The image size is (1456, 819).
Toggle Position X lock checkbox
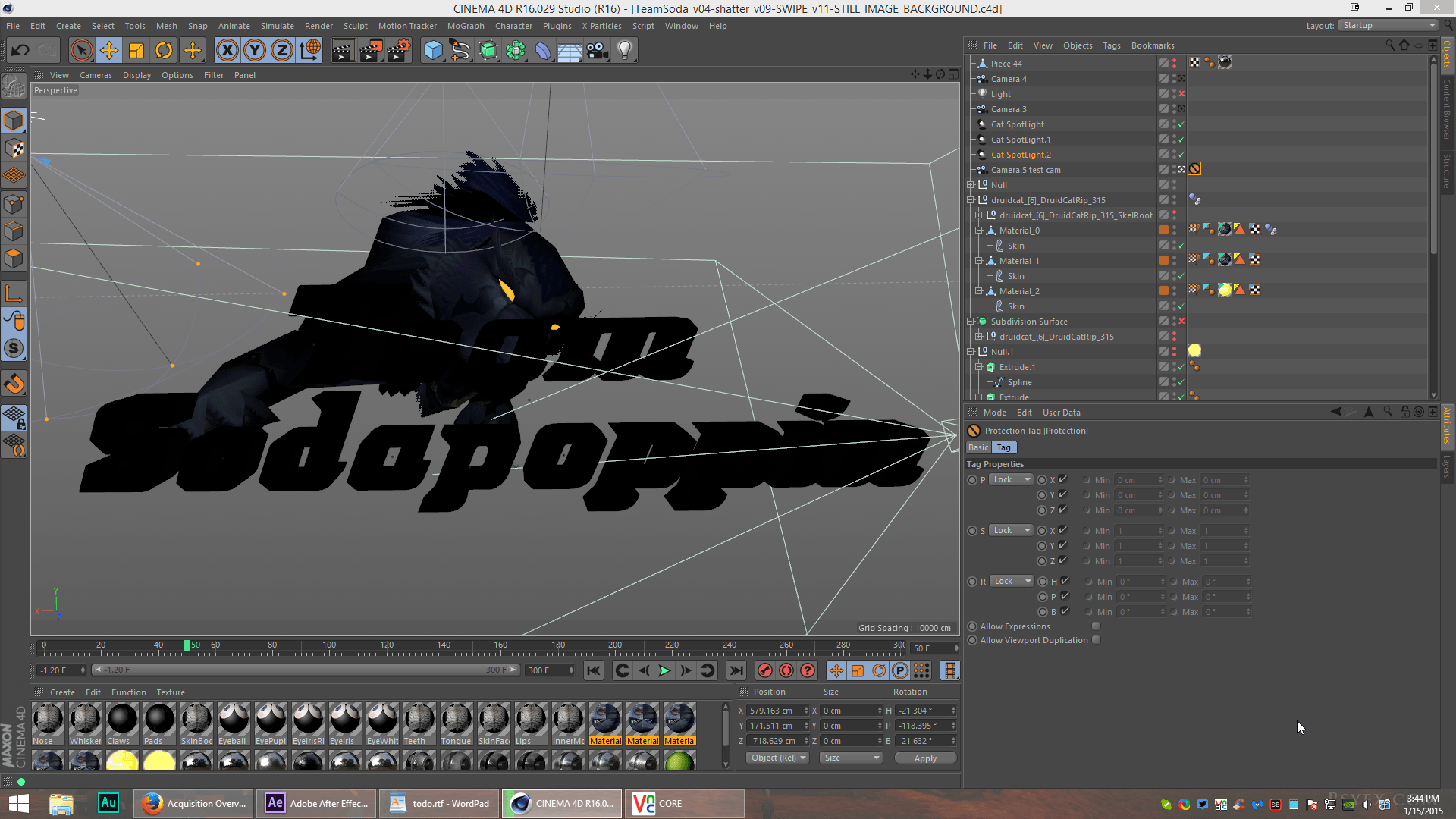coord(1062,479)
